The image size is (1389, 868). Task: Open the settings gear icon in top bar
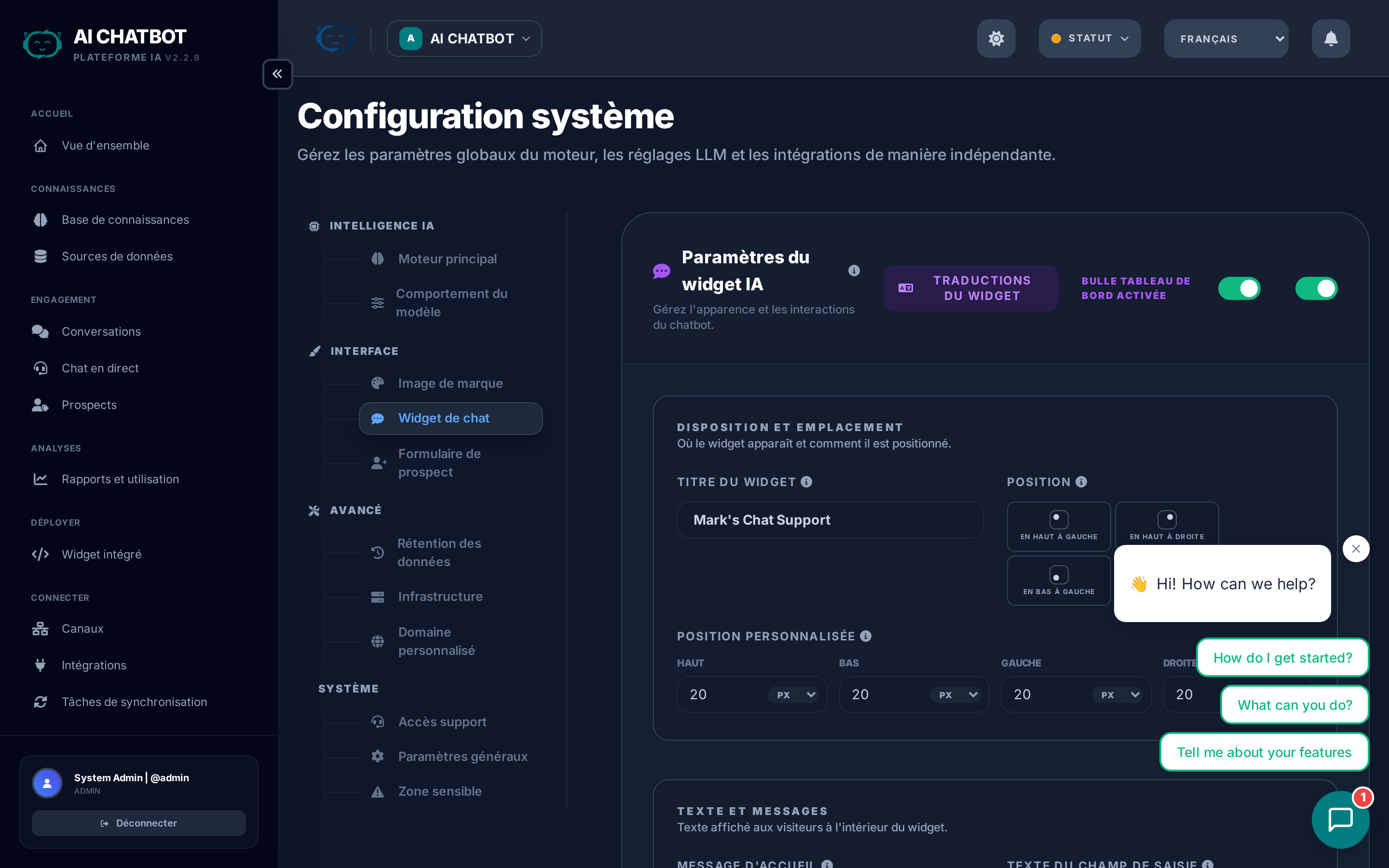996,39
